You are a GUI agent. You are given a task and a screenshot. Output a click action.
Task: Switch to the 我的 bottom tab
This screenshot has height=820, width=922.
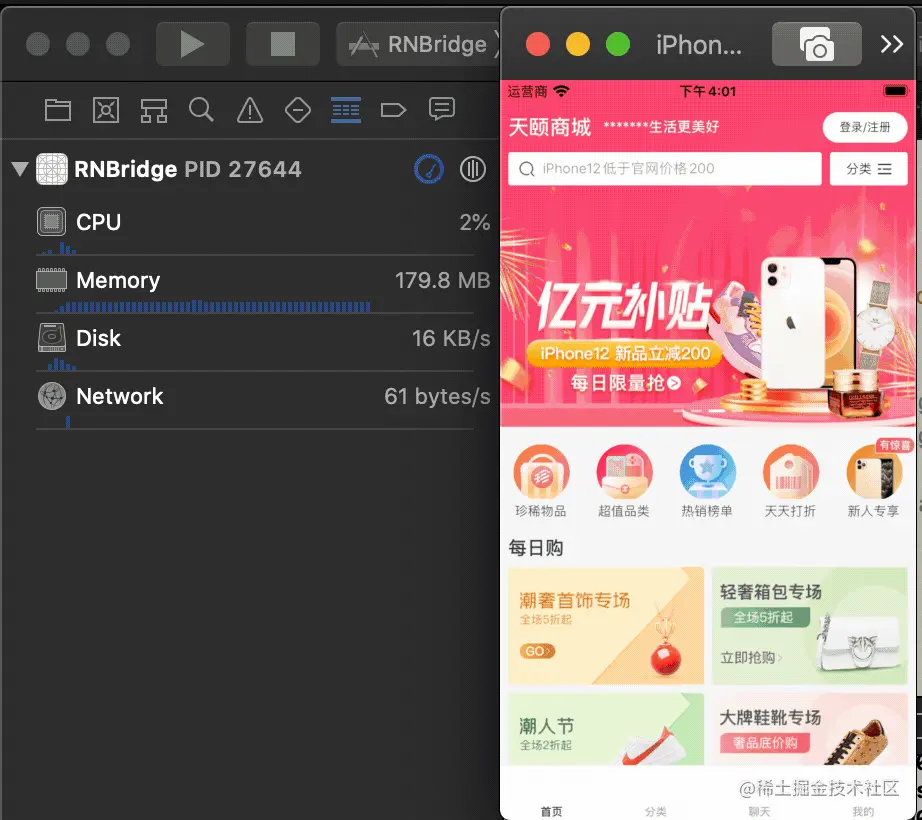pos(863,811)
